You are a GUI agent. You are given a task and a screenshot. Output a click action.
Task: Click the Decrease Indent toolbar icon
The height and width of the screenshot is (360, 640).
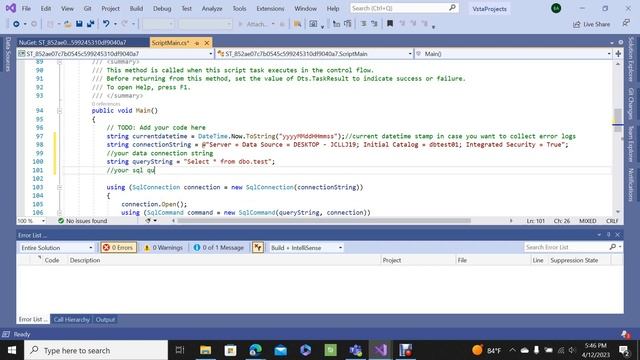(363, 24)
